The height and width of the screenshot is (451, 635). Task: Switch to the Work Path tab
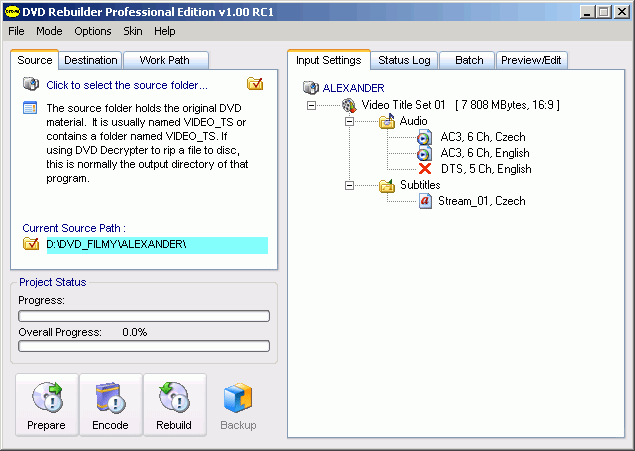click(164, 60)
